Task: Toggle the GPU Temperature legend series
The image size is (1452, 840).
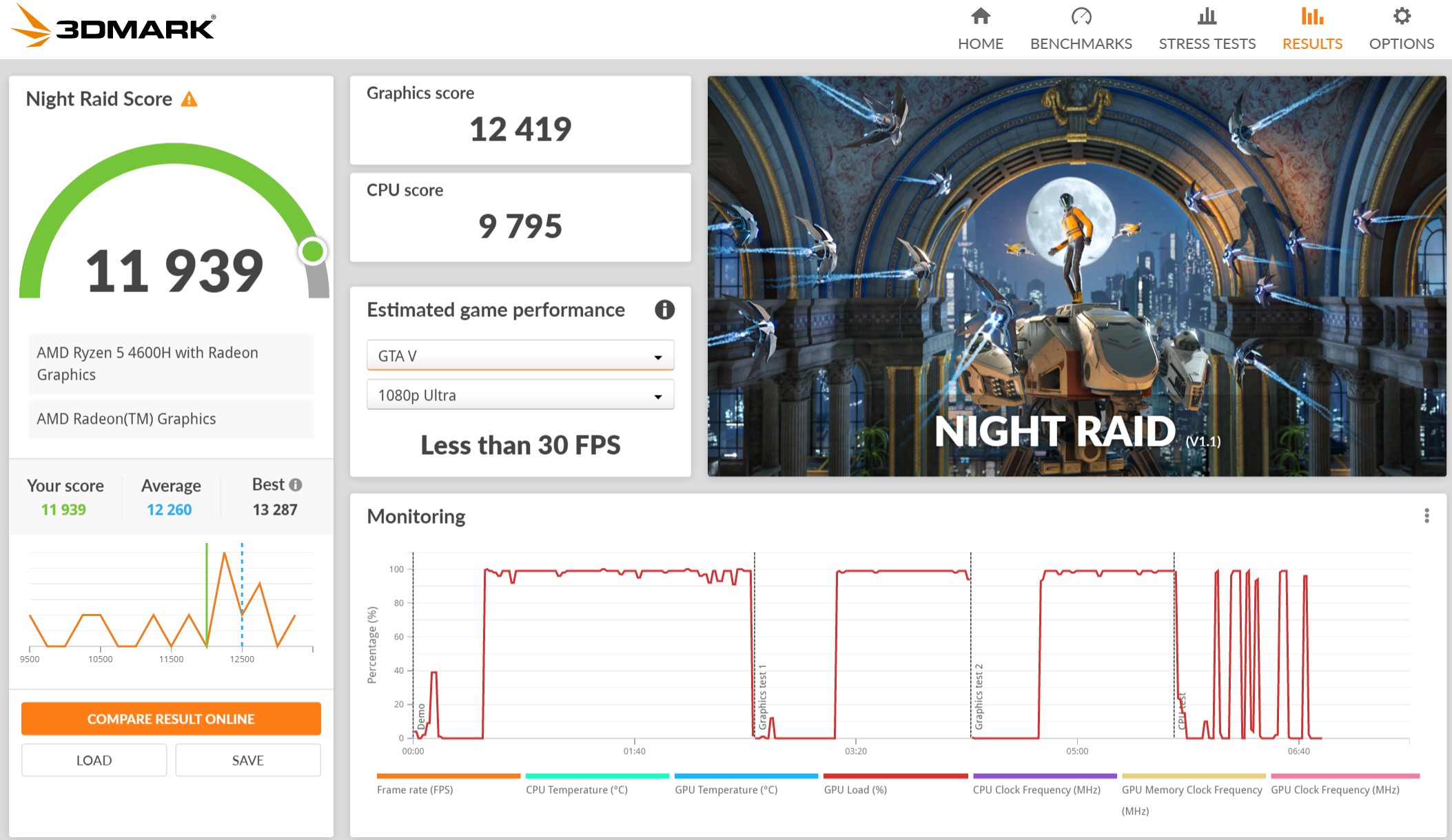Action: pyautogui.click(x=726, y=790)
